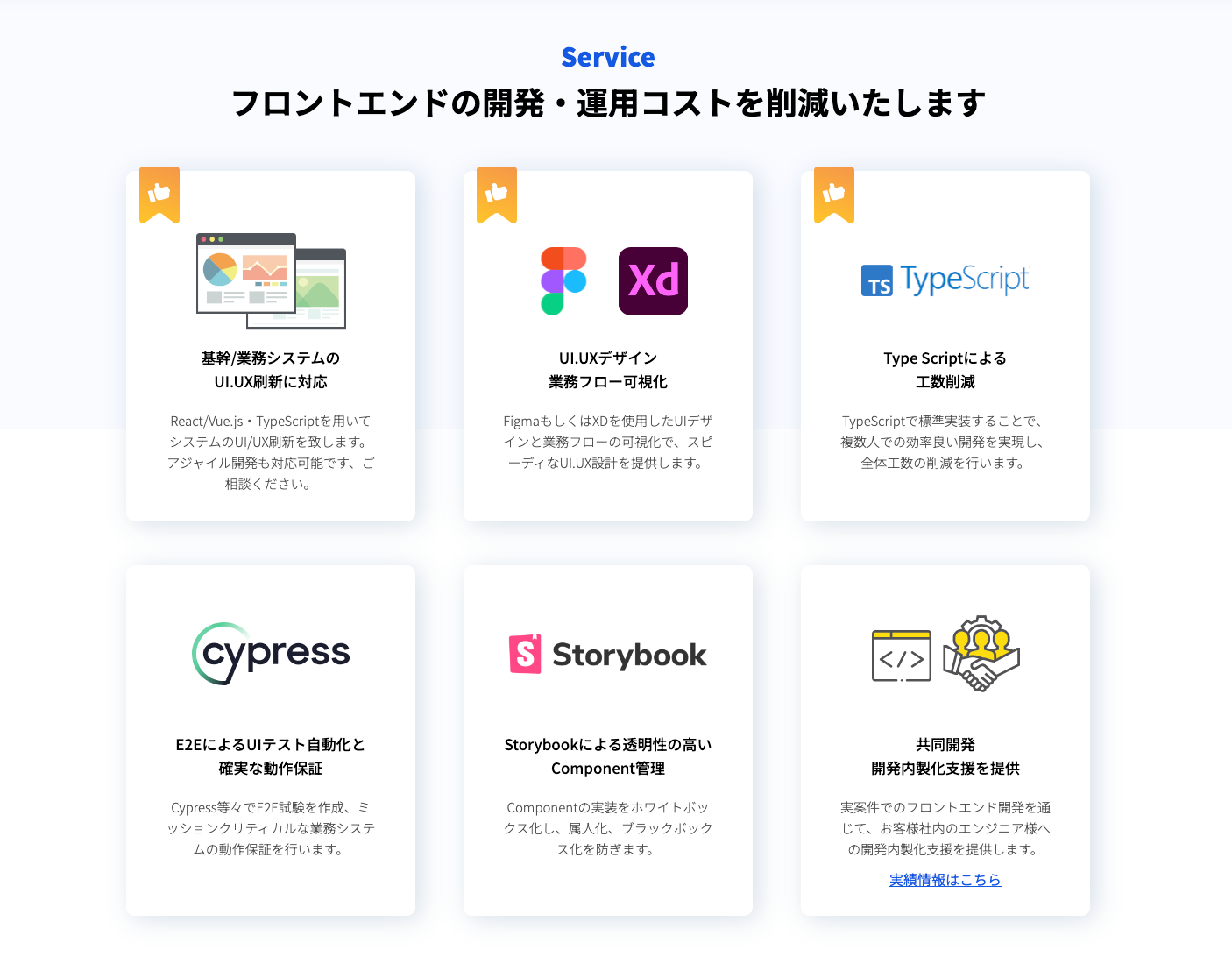Click the TypeScript logo
Screen dimensions: 1232x957
(945, 280)
